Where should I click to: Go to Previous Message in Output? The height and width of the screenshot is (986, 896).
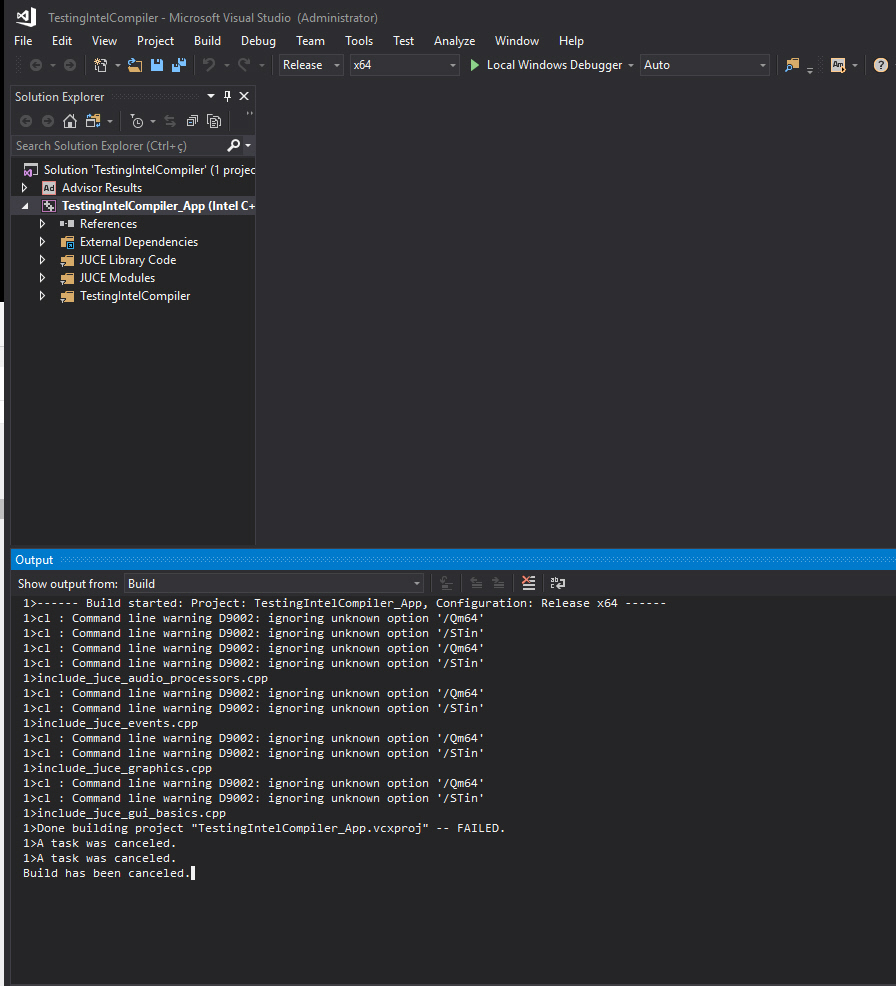[476, 583]
